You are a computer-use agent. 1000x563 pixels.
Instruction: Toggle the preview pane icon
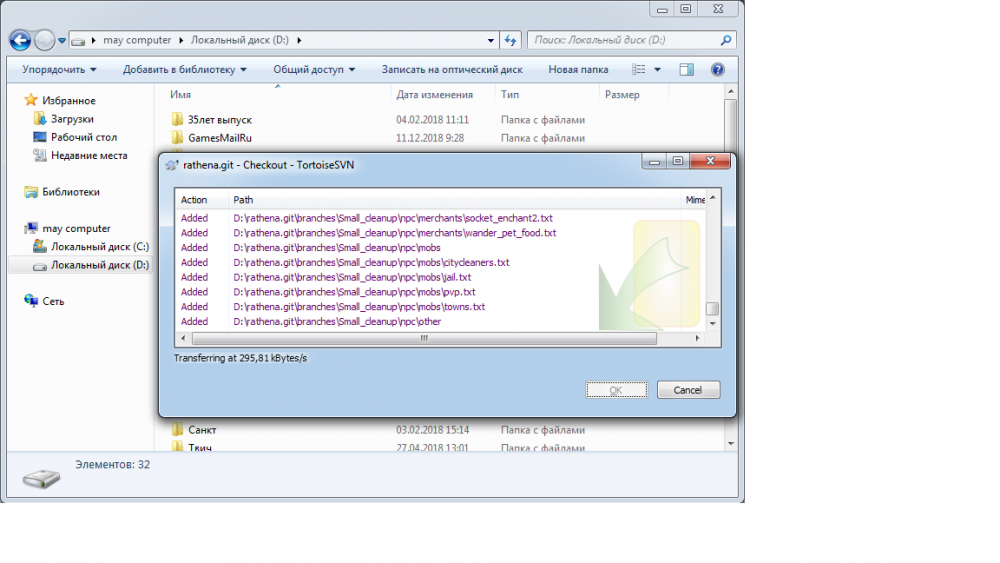point(687,70)
